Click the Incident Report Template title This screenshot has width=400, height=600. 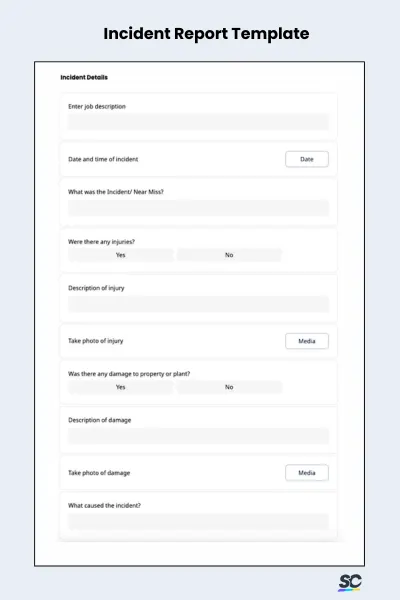tap(206, 34)
